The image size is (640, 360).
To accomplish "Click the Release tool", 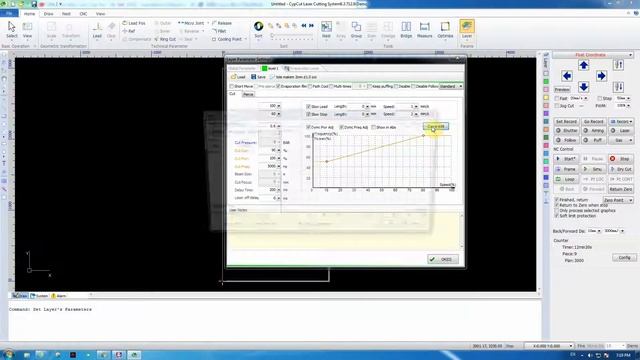I will click(x=222, y=23).
